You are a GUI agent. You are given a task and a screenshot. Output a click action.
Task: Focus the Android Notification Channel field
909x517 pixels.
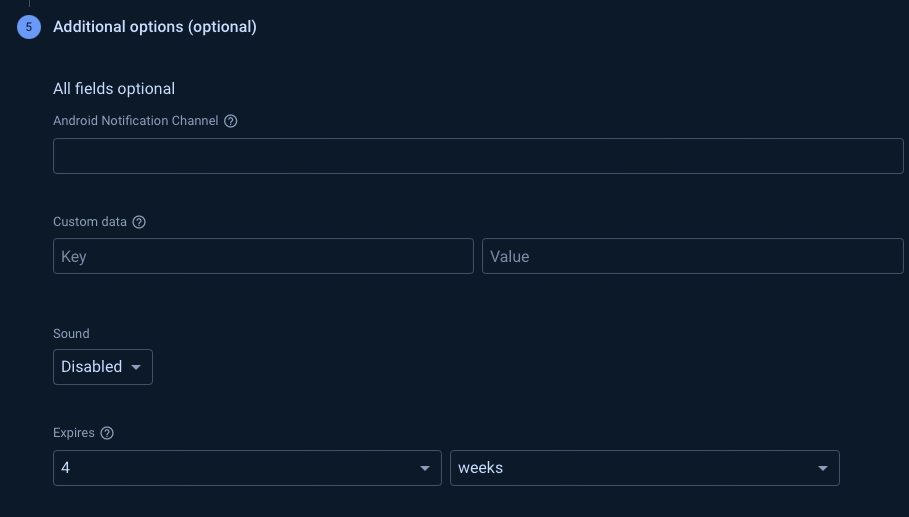click(x=478, y=156)
